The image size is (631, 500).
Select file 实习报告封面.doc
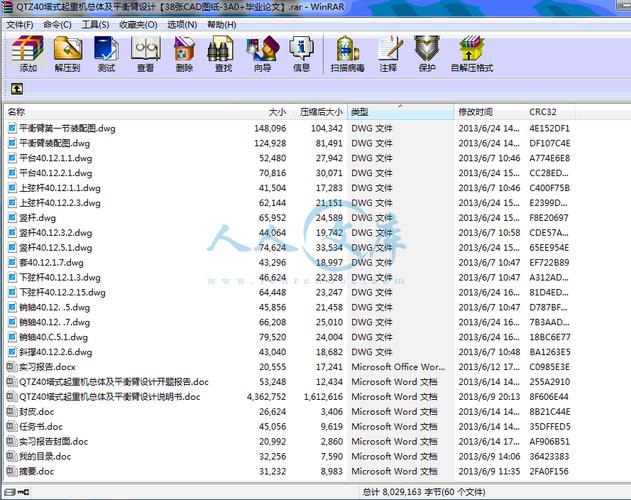pyautogui.click(x=54, y=441)
